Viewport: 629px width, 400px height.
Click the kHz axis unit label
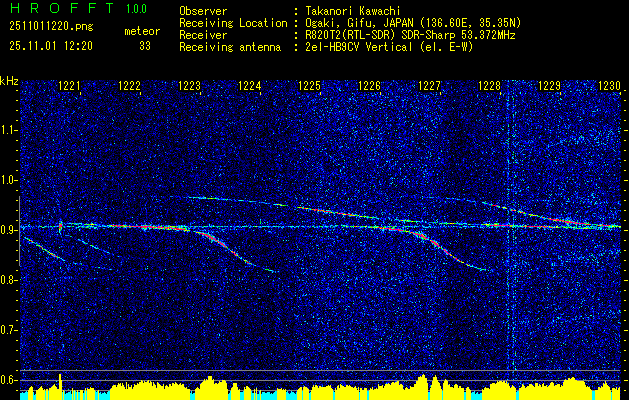(x=10, y=81)
